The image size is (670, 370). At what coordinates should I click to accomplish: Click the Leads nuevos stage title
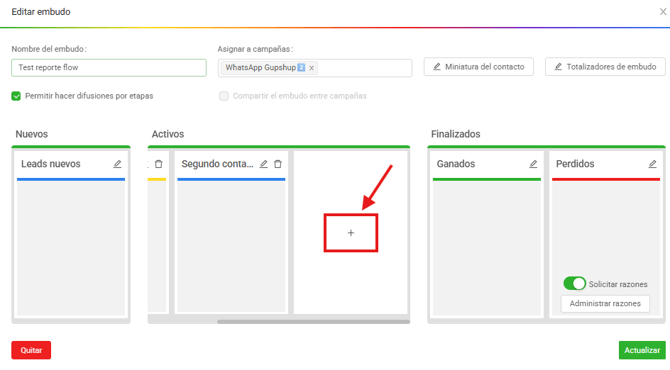pos(51,164)
